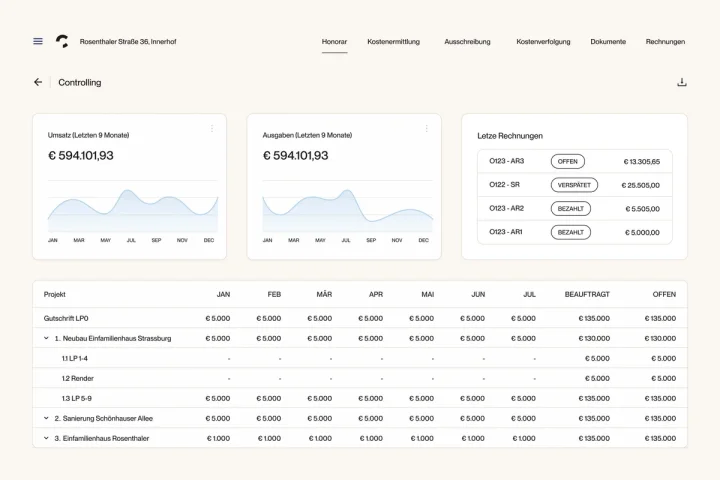This screenshot has width=720, height=480.
Task: Click the amount € 25.505,00
Action: click(641, 185)
